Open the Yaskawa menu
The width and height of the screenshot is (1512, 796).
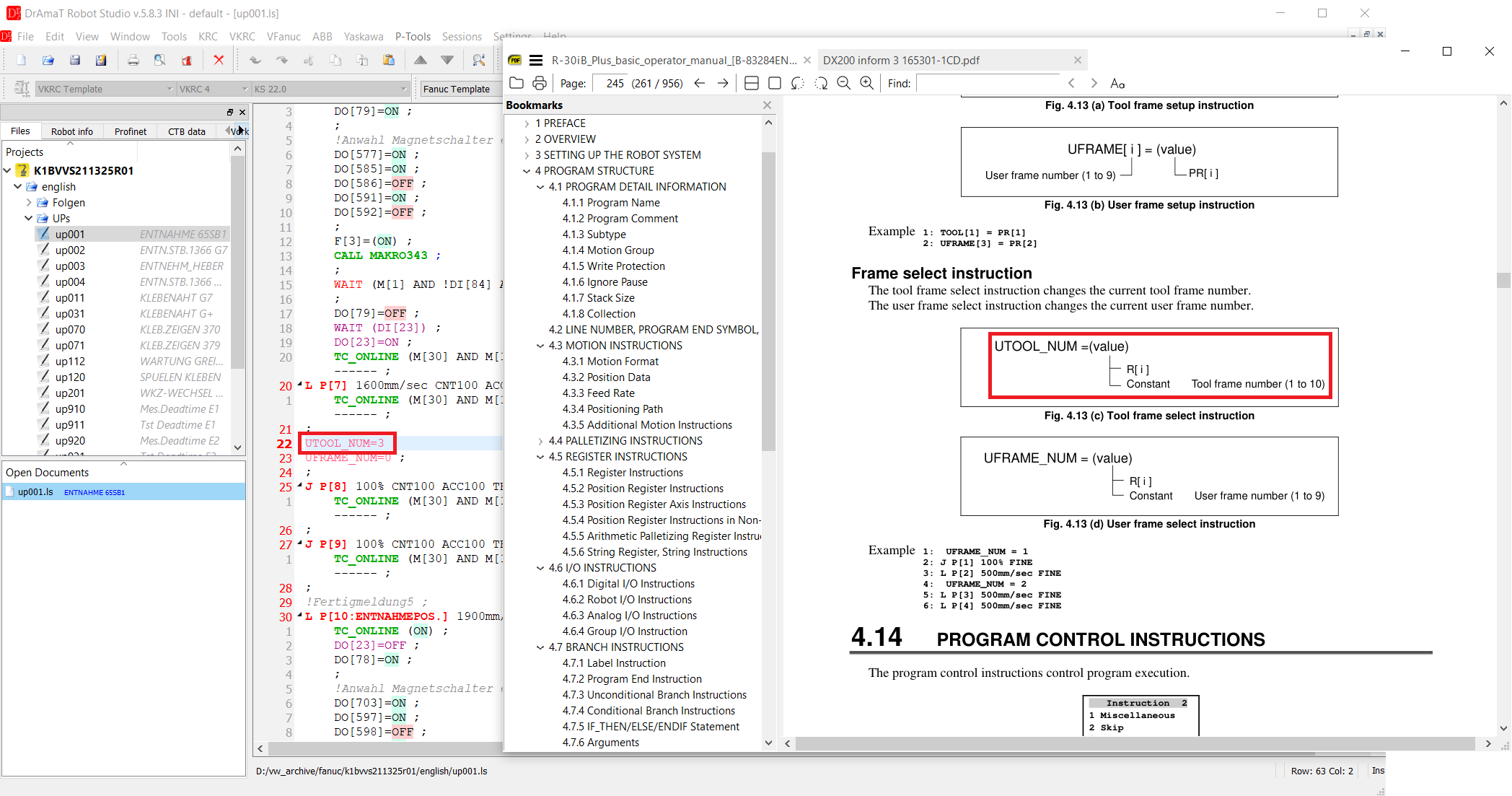[x=363, y=36]
